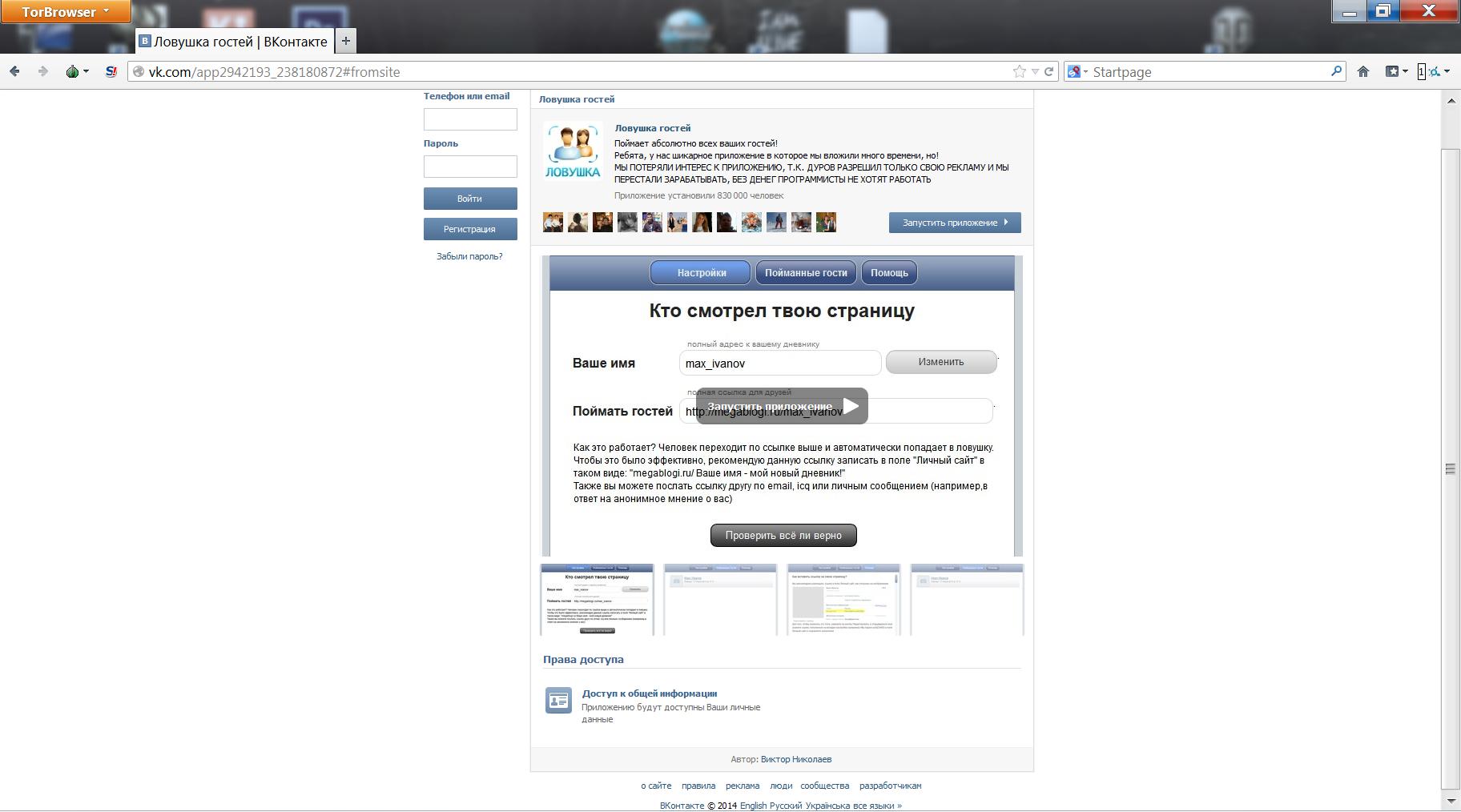Switch to the Настройки tab
This screenshot has height=812, width=1461.
point(701,272)
